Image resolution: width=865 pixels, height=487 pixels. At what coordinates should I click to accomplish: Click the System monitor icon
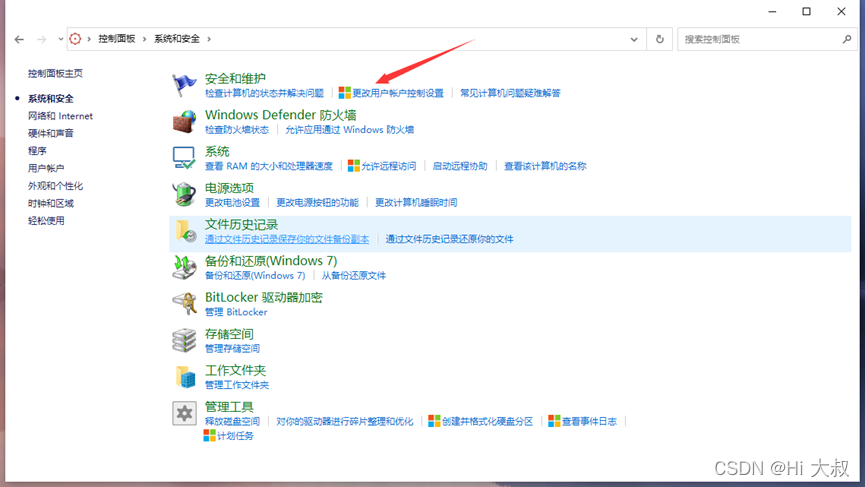coord(184,158)
